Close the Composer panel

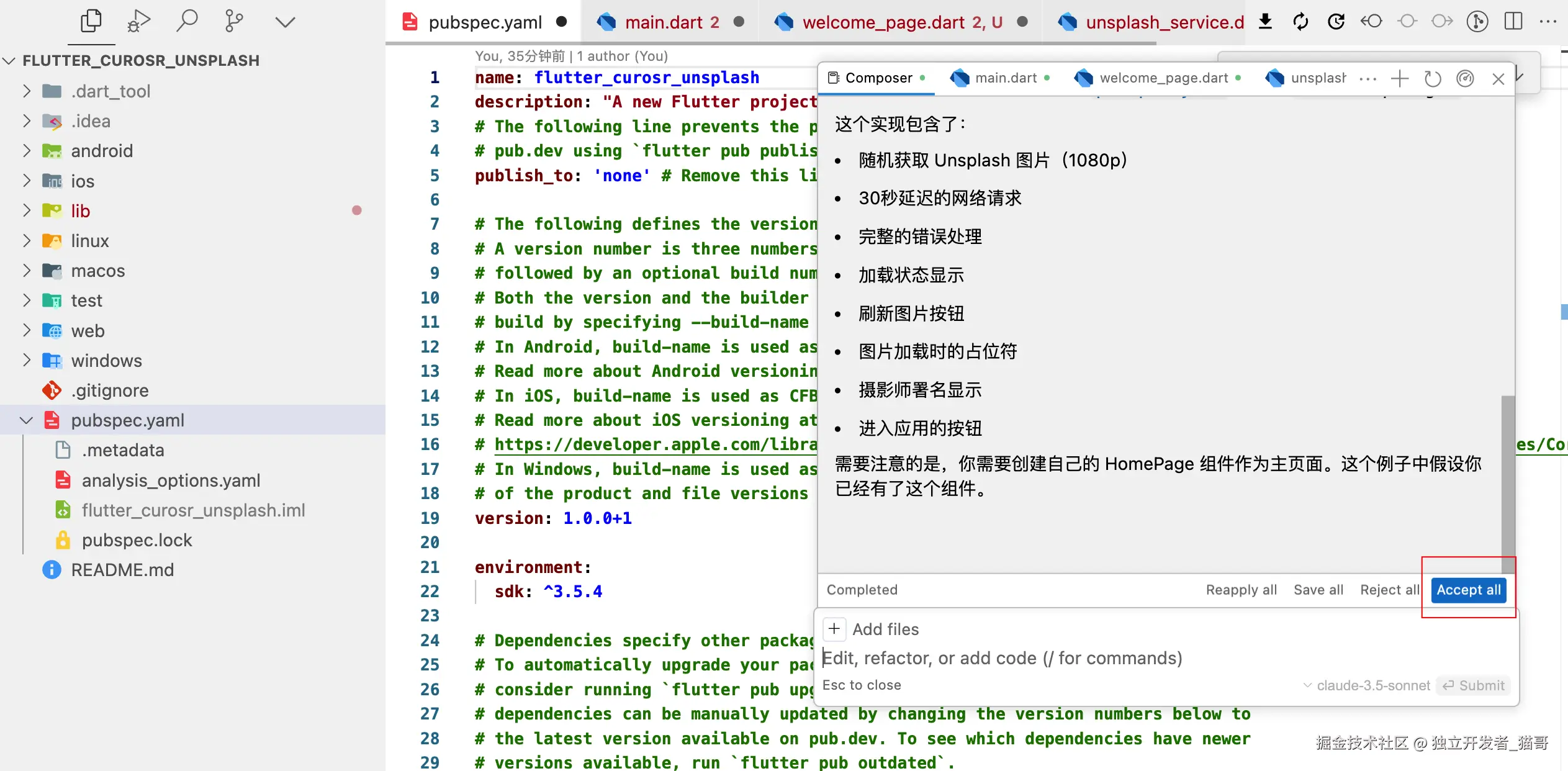(x=1498, y=79)
